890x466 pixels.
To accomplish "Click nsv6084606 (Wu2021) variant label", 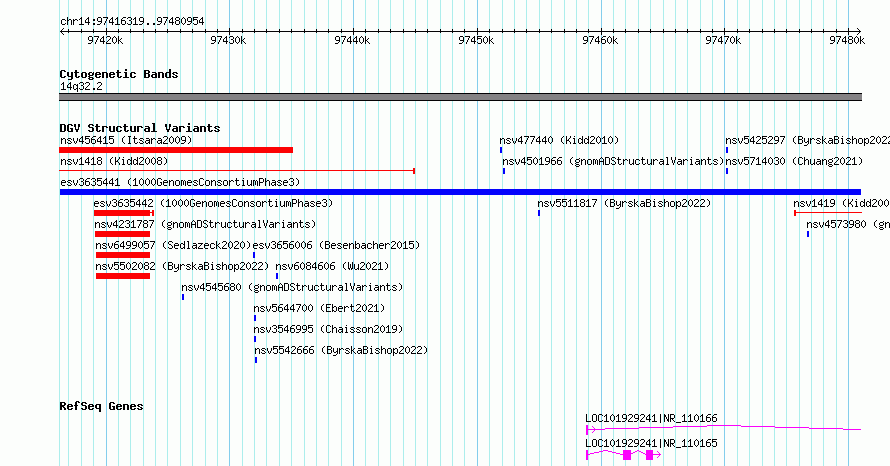I will coord(332,266).
